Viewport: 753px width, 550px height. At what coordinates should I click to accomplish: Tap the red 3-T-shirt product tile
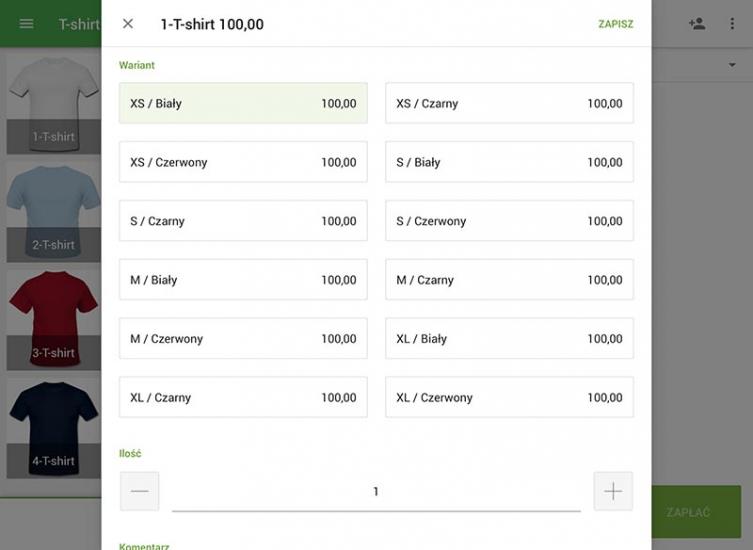pos(54,319)
